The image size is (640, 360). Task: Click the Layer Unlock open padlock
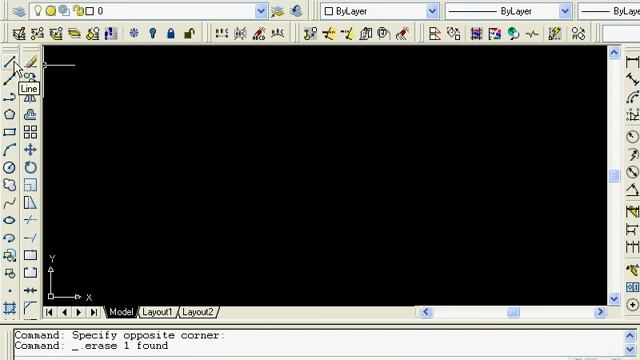(x=189, y=33)
